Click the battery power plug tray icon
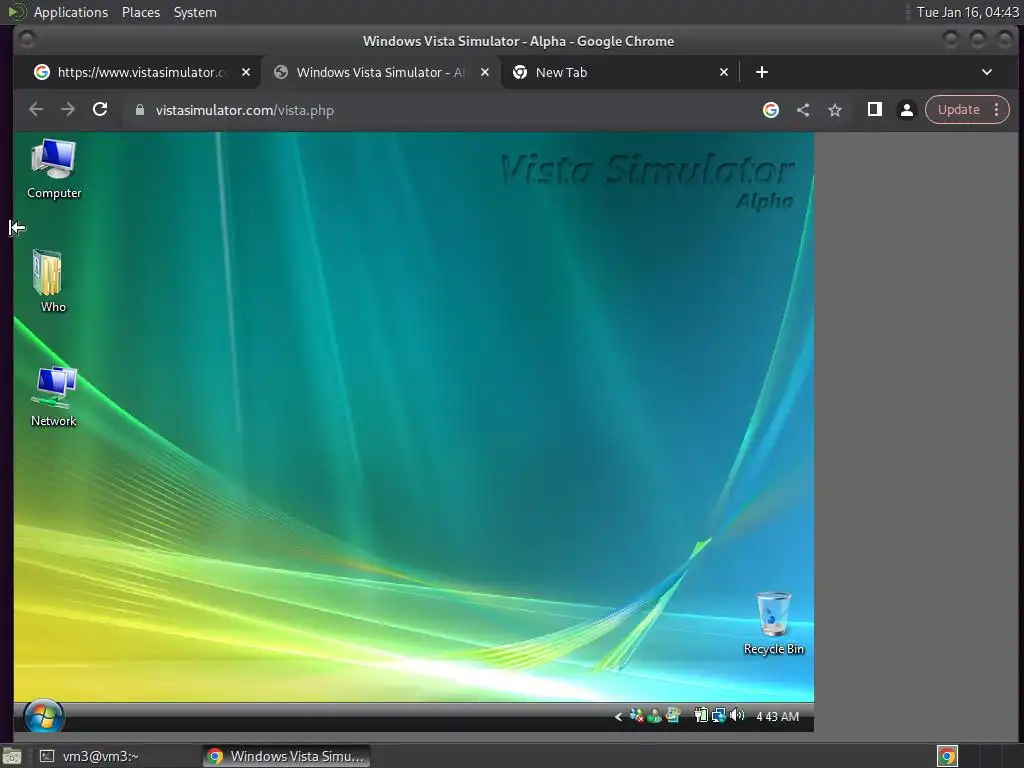This screenshot has width=1024, height=768. [x=701, y=716]
